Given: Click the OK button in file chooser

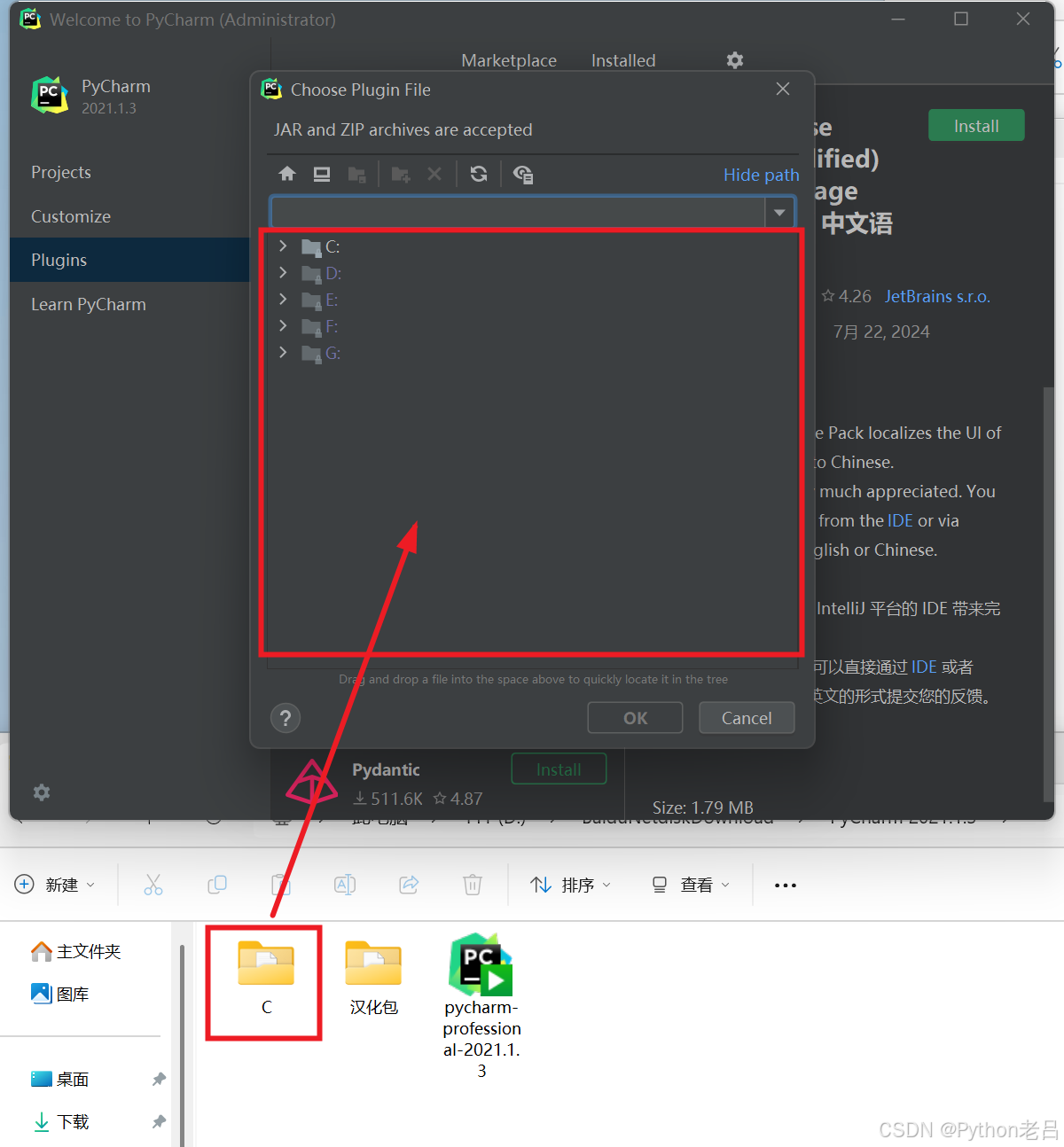Looking at the screenshot, I should pyautogui.click(x=635, y=718).
